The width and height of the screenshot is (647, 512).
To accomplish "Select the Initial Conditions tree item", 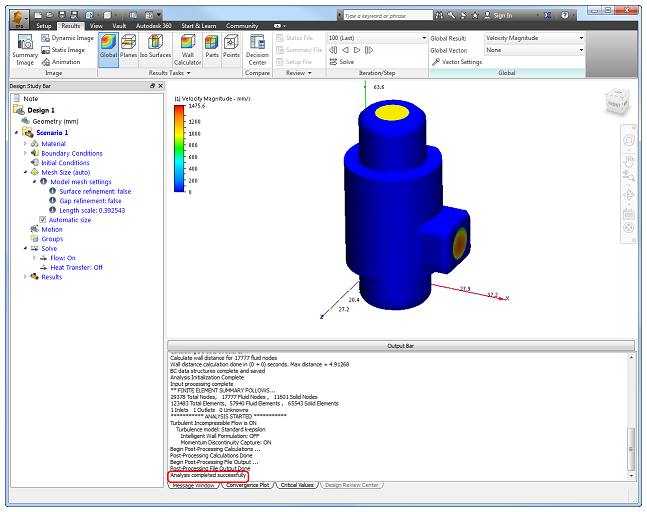I will click(65, 163).
